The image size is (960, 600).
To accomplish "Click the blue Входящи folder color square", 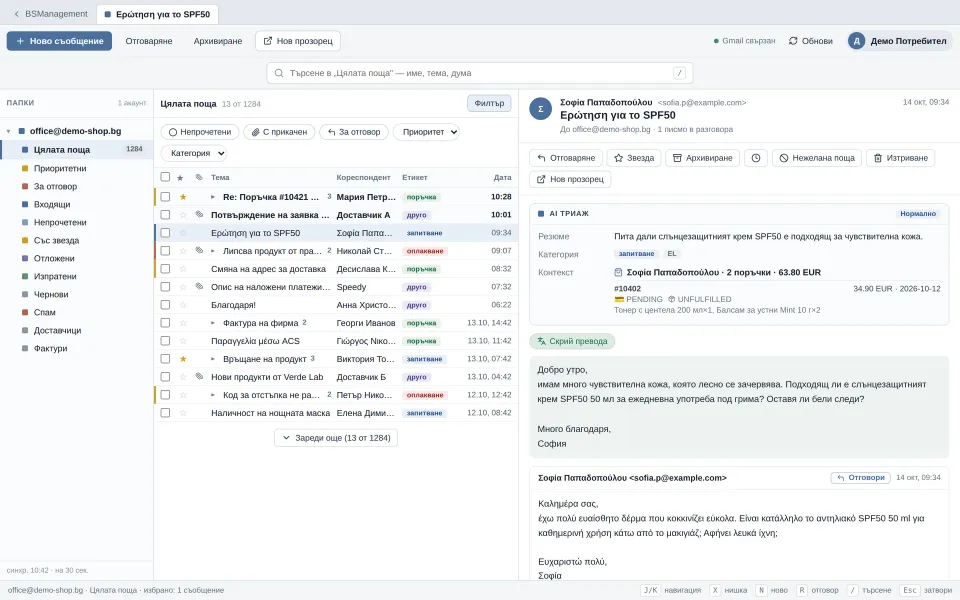I will click(x=24, y=204).
